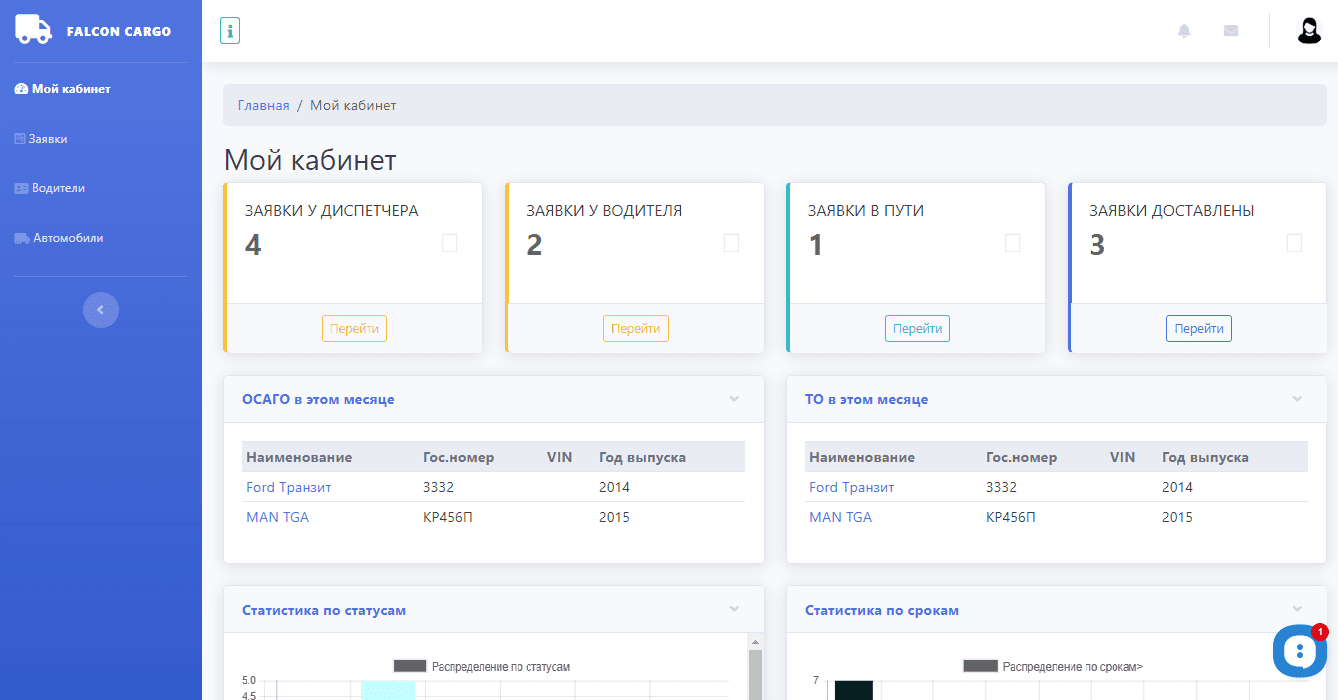Open messages envelope icon
This screenshot has height=700, width=1338.
(x=1231, y=31)
